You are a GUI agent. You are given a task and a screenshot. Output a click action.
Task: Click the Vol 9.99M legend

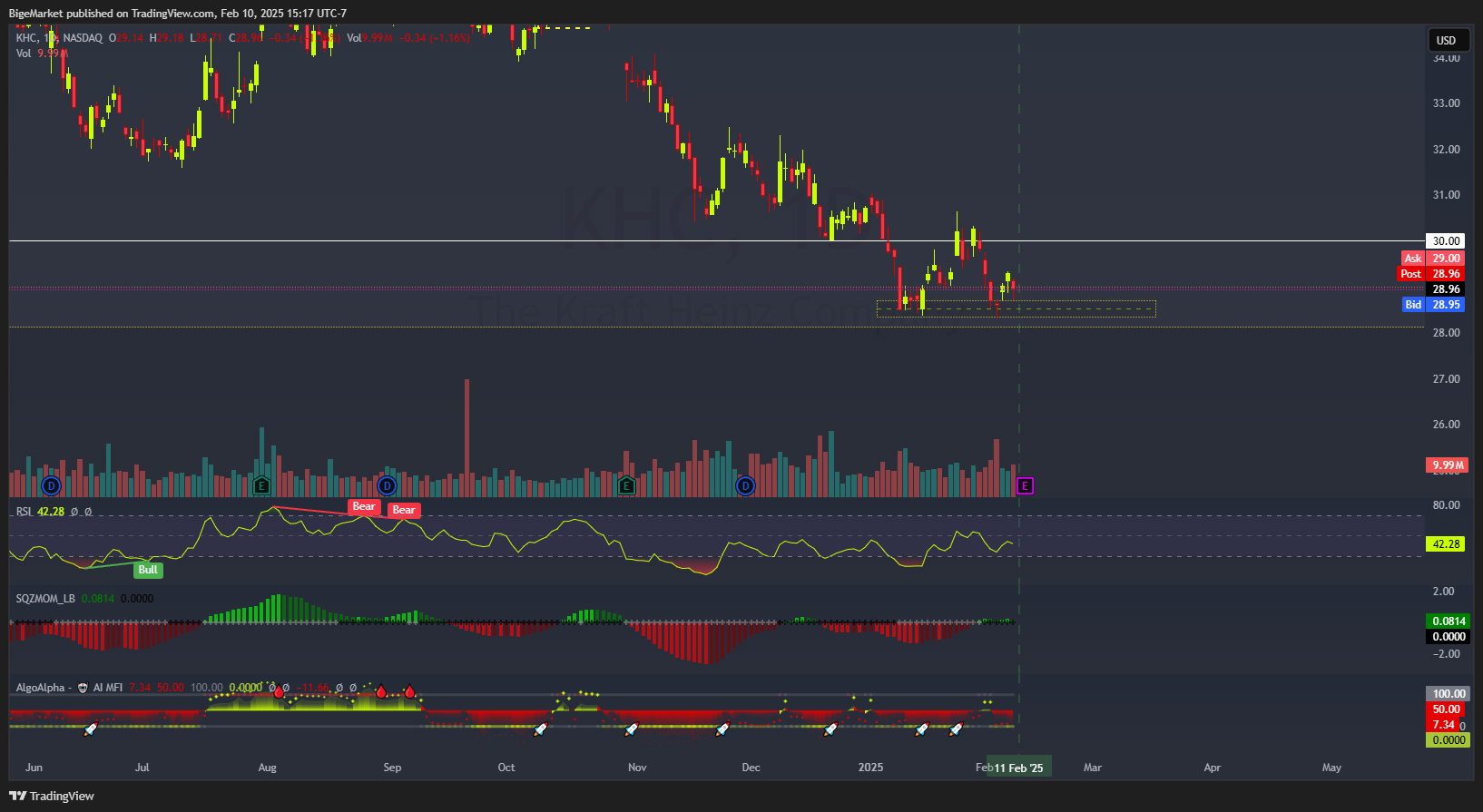(41, 54)
